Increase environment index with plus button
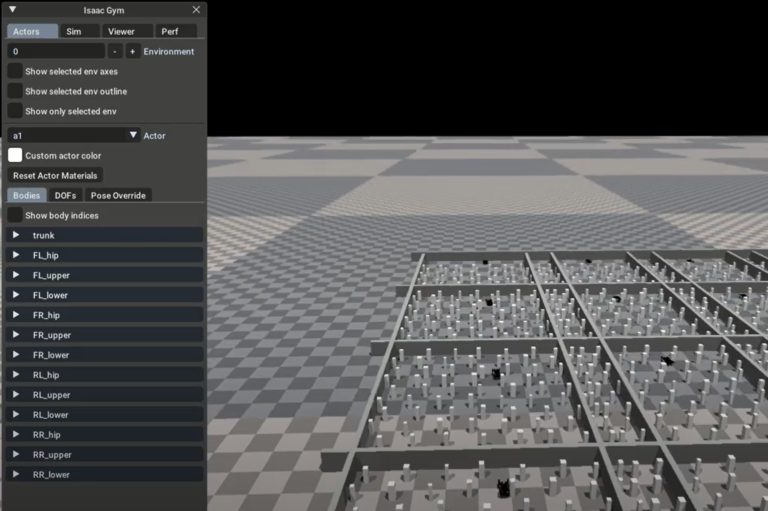Viewport: 768px width, 511px height. [x=133, y=51]
